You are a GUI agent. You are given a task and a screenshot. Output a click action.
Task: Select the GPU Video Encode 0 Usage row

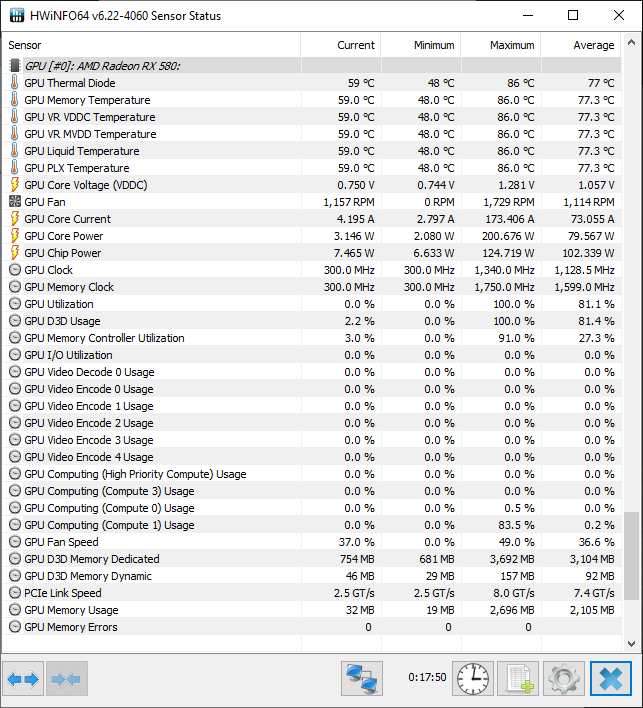(x=312, y=389)
